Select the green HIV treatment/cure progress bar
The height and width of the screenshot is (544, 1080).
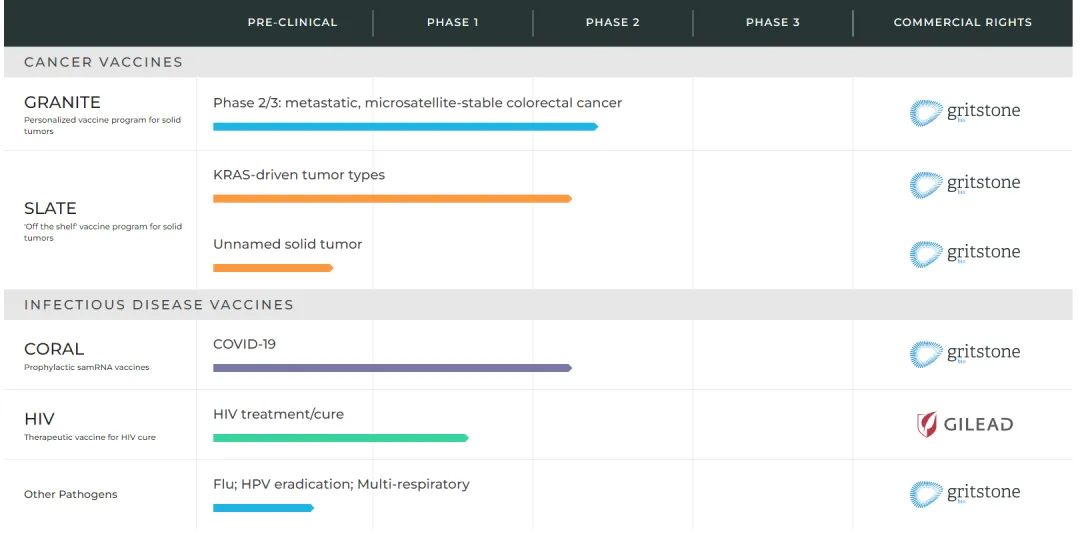pyautogui.click(x=340, y=438)
